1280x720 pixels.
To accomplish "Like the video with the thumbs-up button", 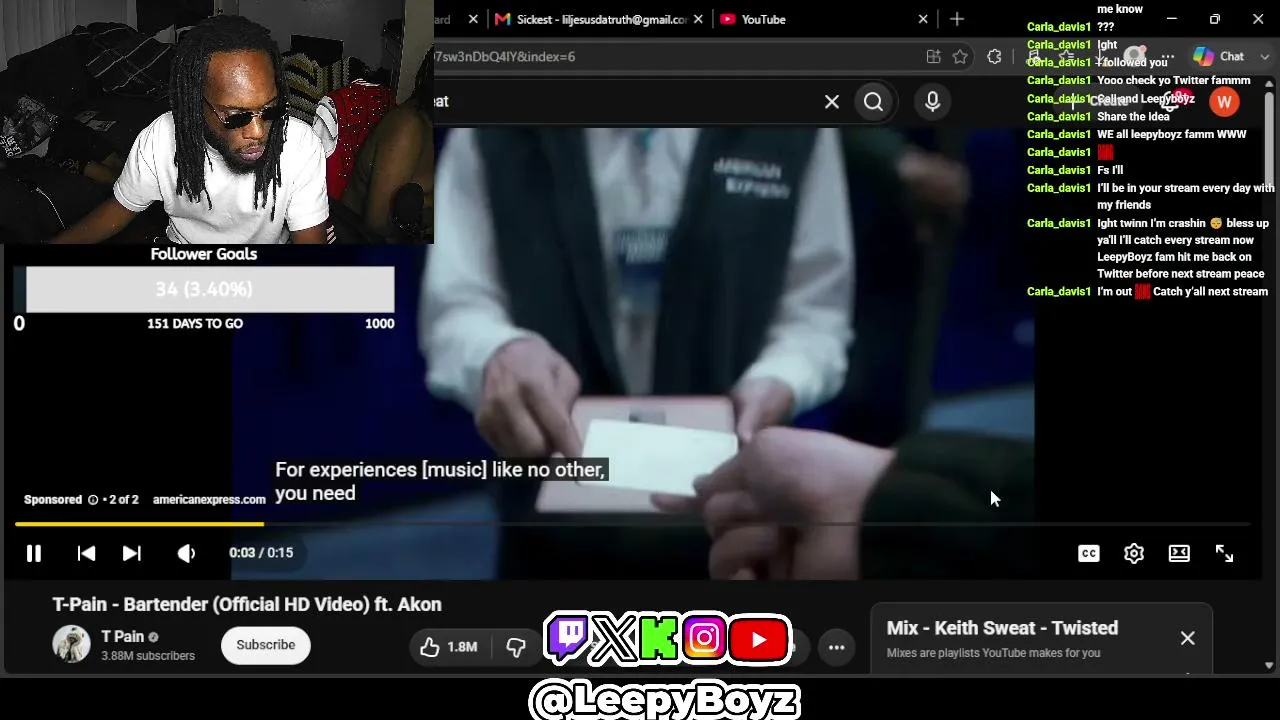I will 447,647.
